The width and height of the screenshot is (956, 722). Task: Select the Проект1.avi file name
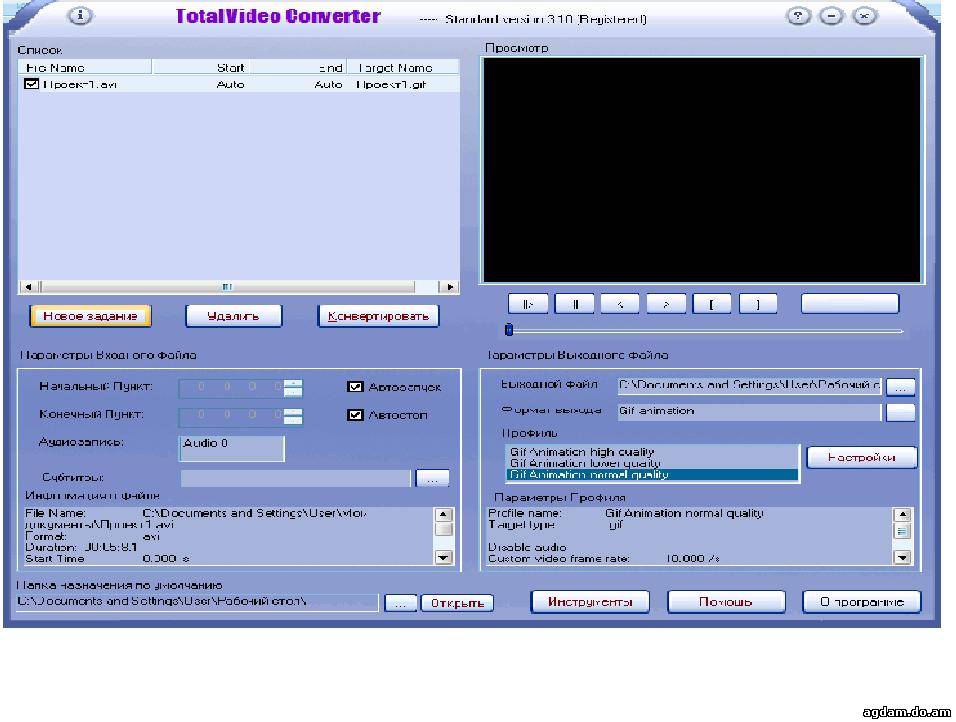coord(80,84)
